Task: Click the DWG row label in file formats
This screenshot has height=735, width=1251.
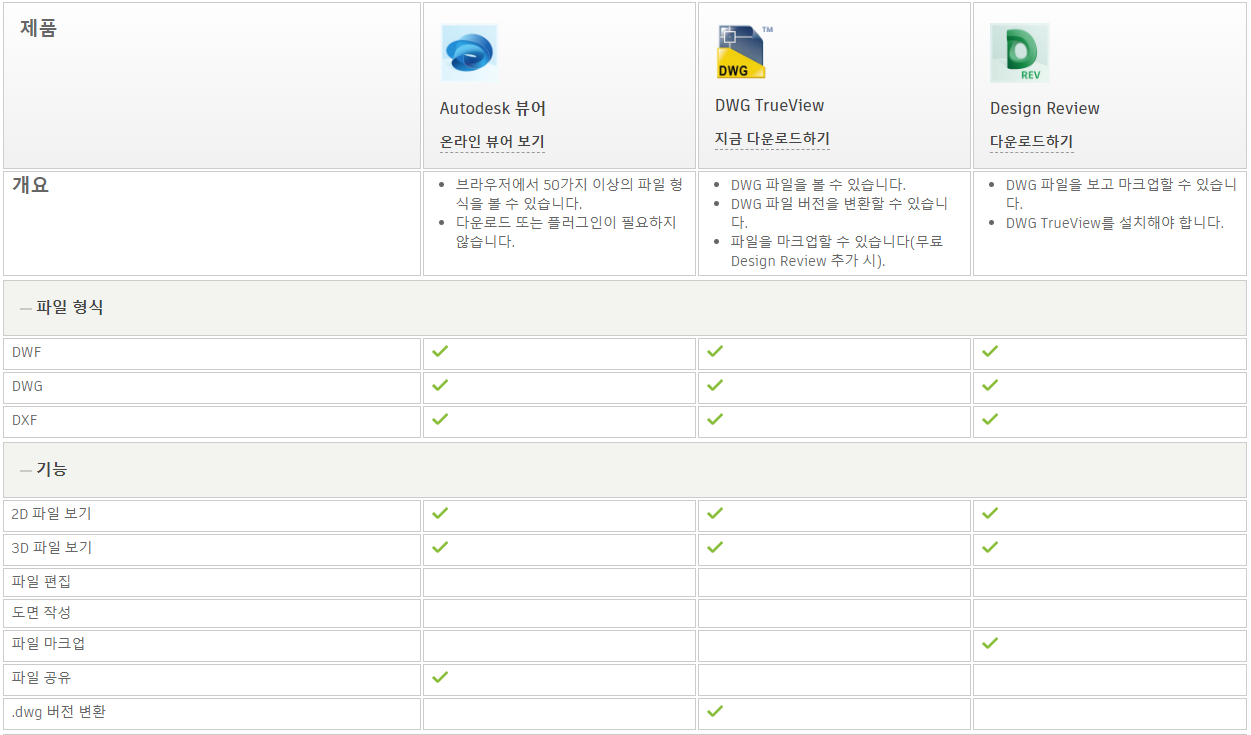Action: click(x=28, y=387)
